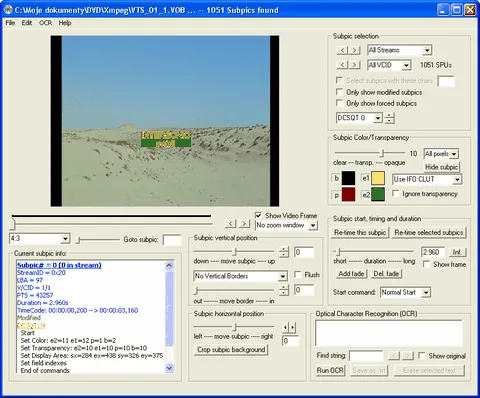The height and width of the screenshot is (398, 480).
Task: Click the Add fade button
Action: [x=351, y=274]
